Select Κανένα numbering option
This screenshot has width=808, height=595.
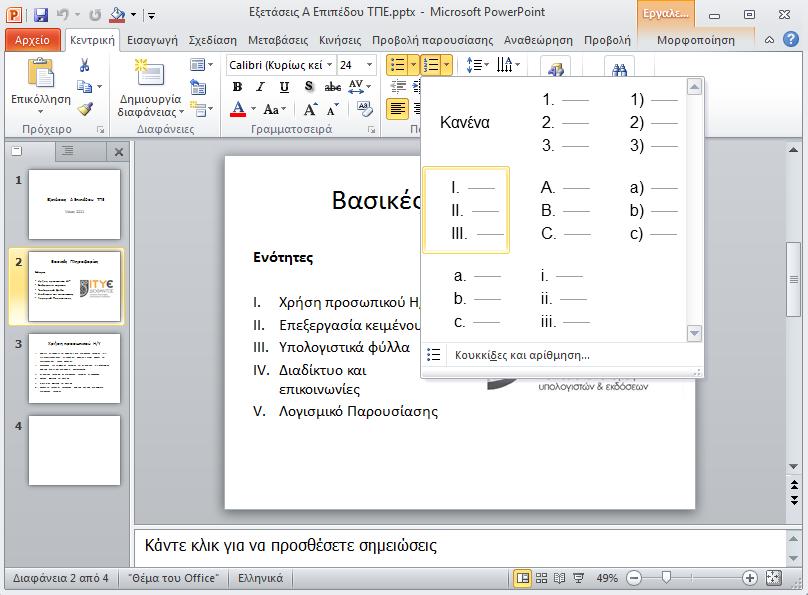tap(465, 122)
